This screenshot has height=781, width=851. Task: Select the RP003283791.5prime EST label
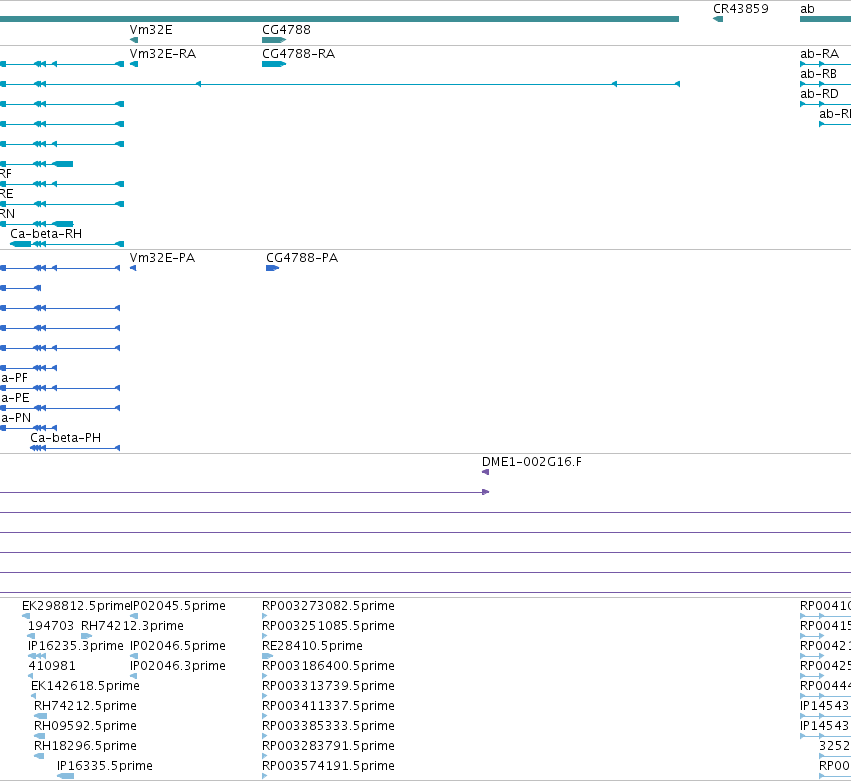tap(328, 746)
